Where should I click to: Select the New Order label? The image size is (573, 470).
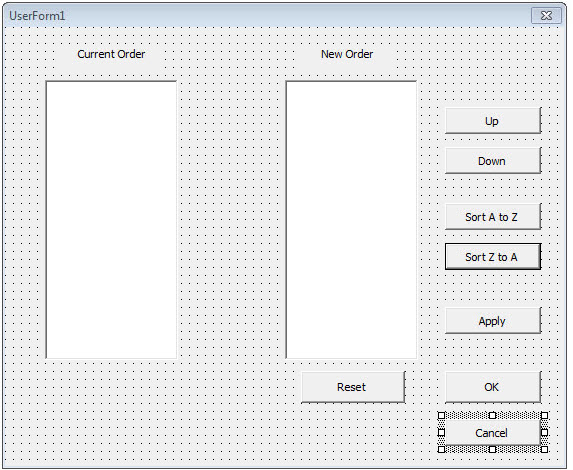pyautogui.click(x=347, y=54)
